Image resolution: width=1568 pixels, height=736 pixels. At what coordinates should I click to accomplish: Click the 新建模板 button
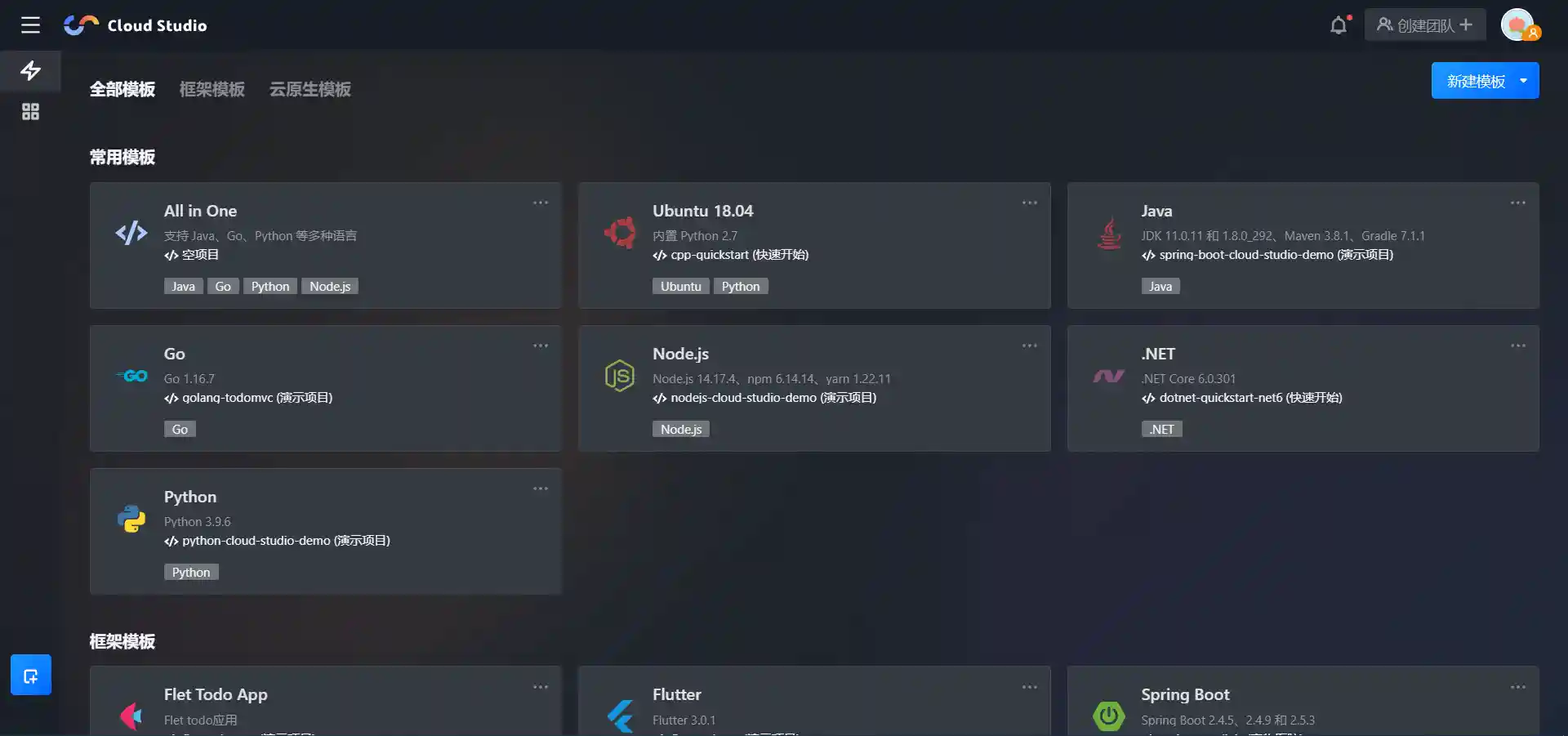coord(1475,81)
